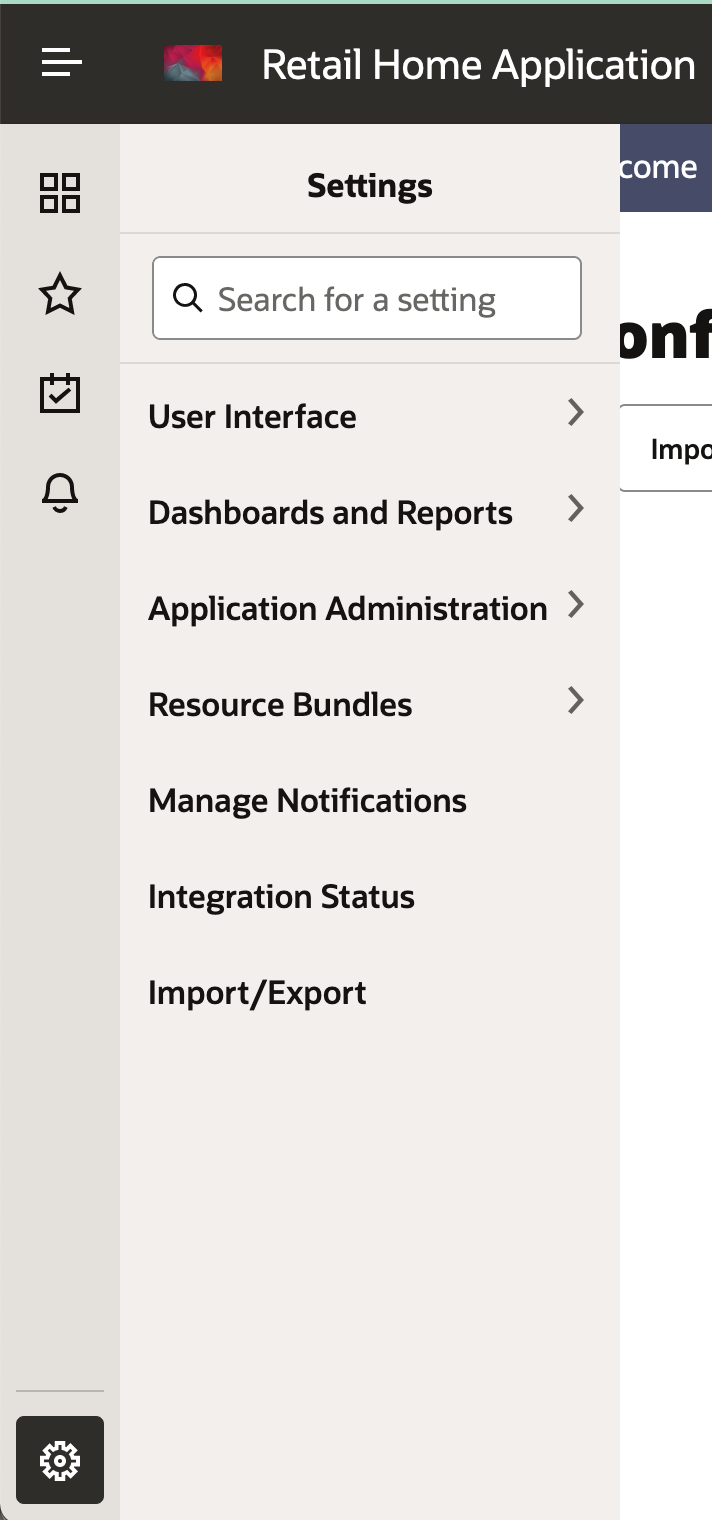Open the Tasks calendar-check icon
The width and height of the screenshot is (712, 1520).
60,393
